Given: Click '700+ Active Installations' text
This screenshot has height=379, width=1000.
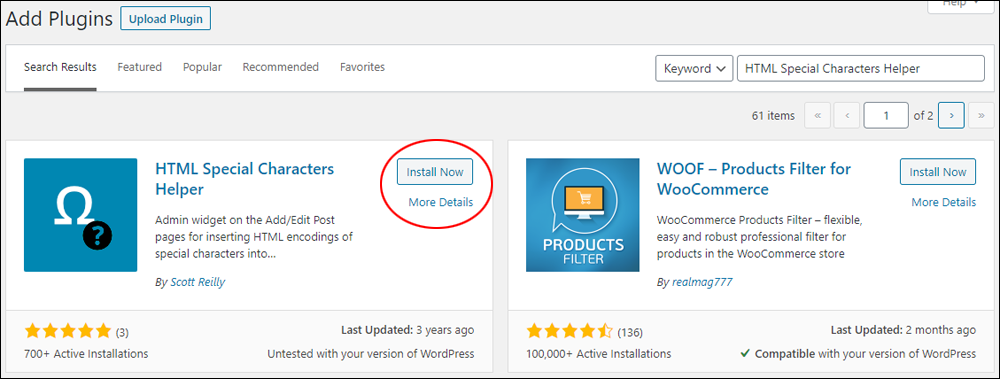Looking at the screenshot, I should point(86,353).
